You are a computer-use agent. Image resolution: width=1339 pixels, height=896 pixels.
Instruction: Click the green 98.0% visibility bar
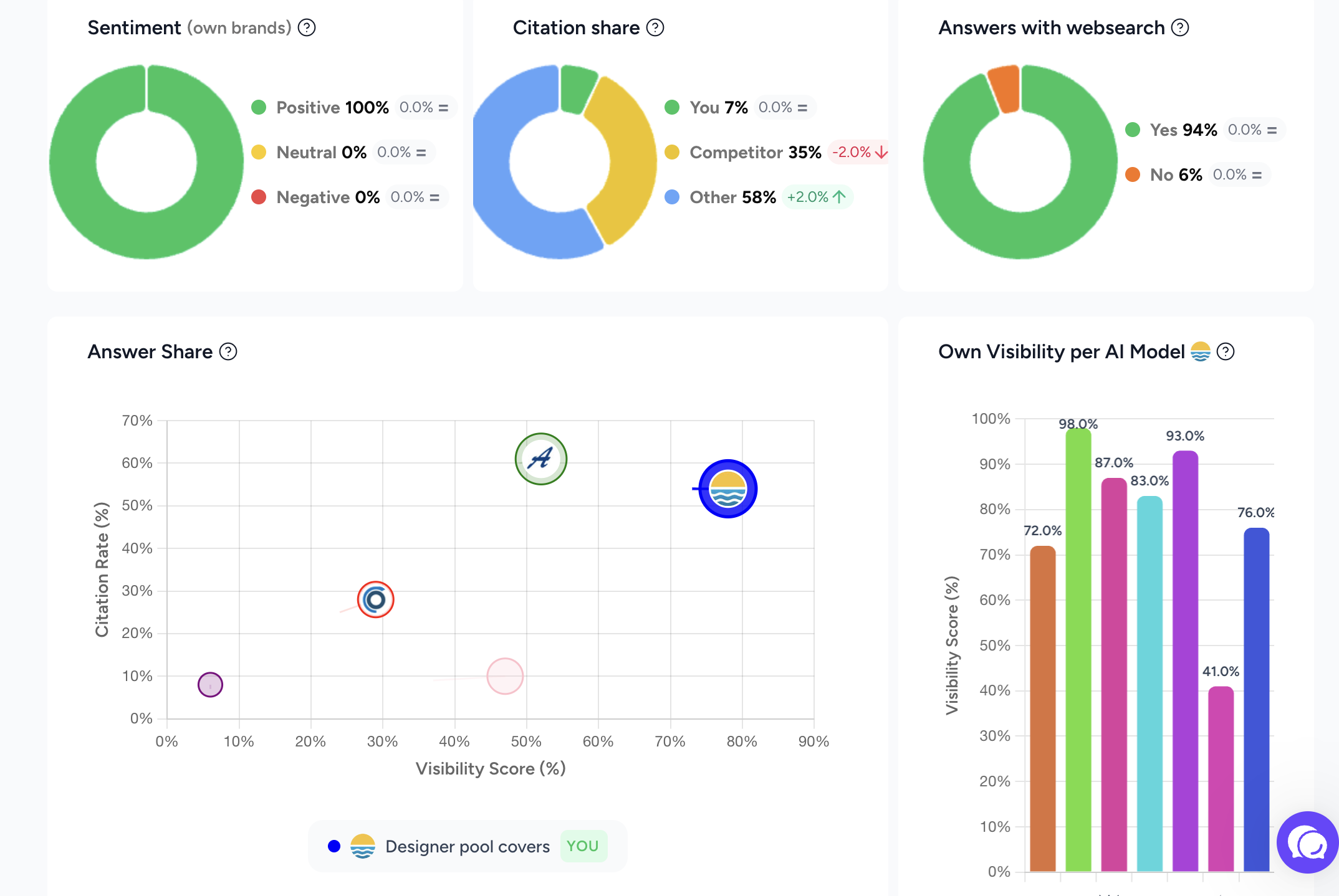[x=1078, y=650]
